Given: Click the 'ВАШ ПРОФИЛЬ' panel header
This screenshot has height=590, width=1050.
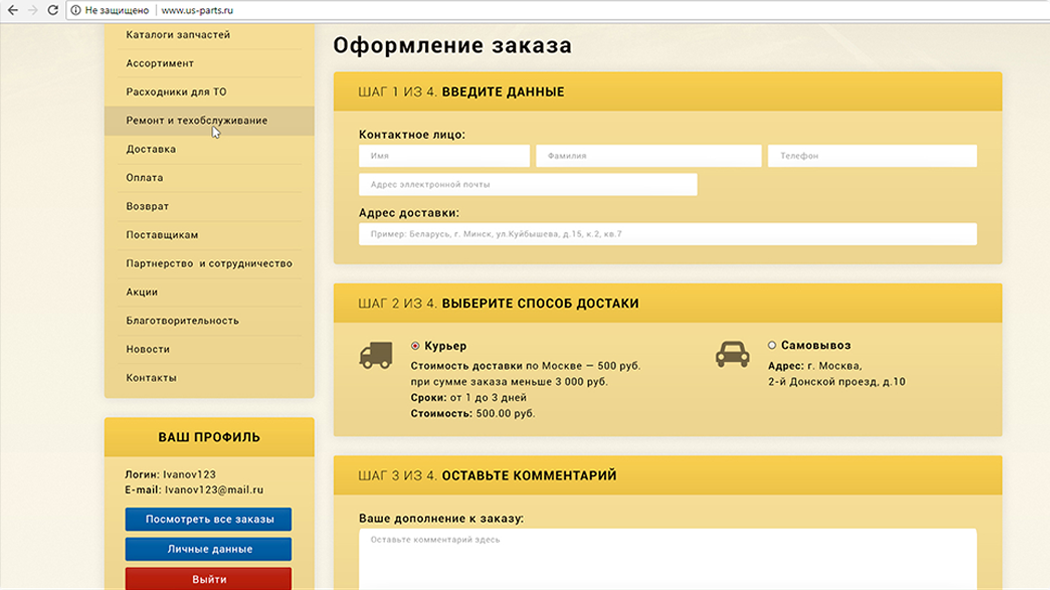Looking at the screenshot, I should click(209, 437).
